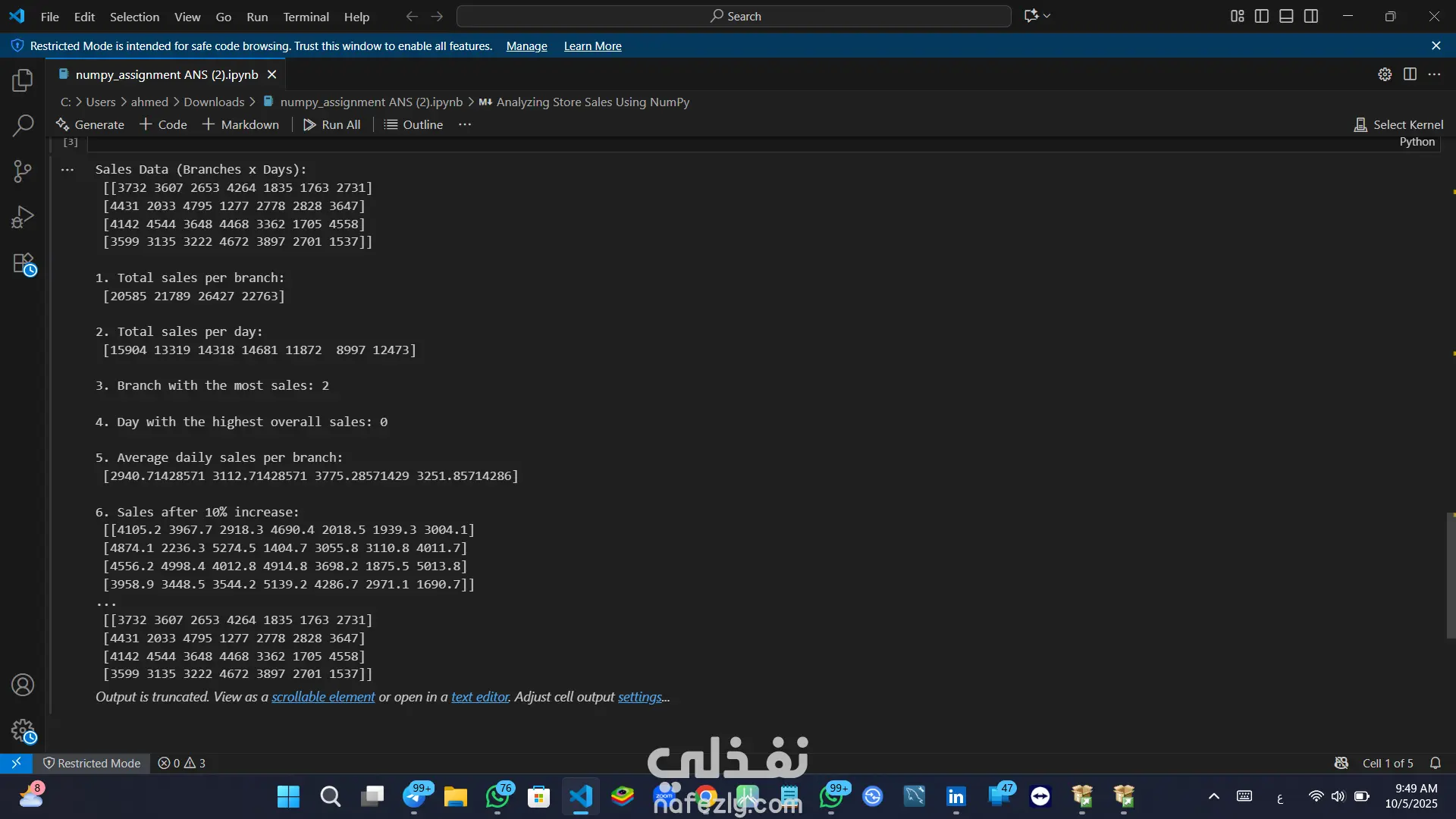Select the numpy_assignment ANS (2).ipynb tab

[x=166, y=74]
